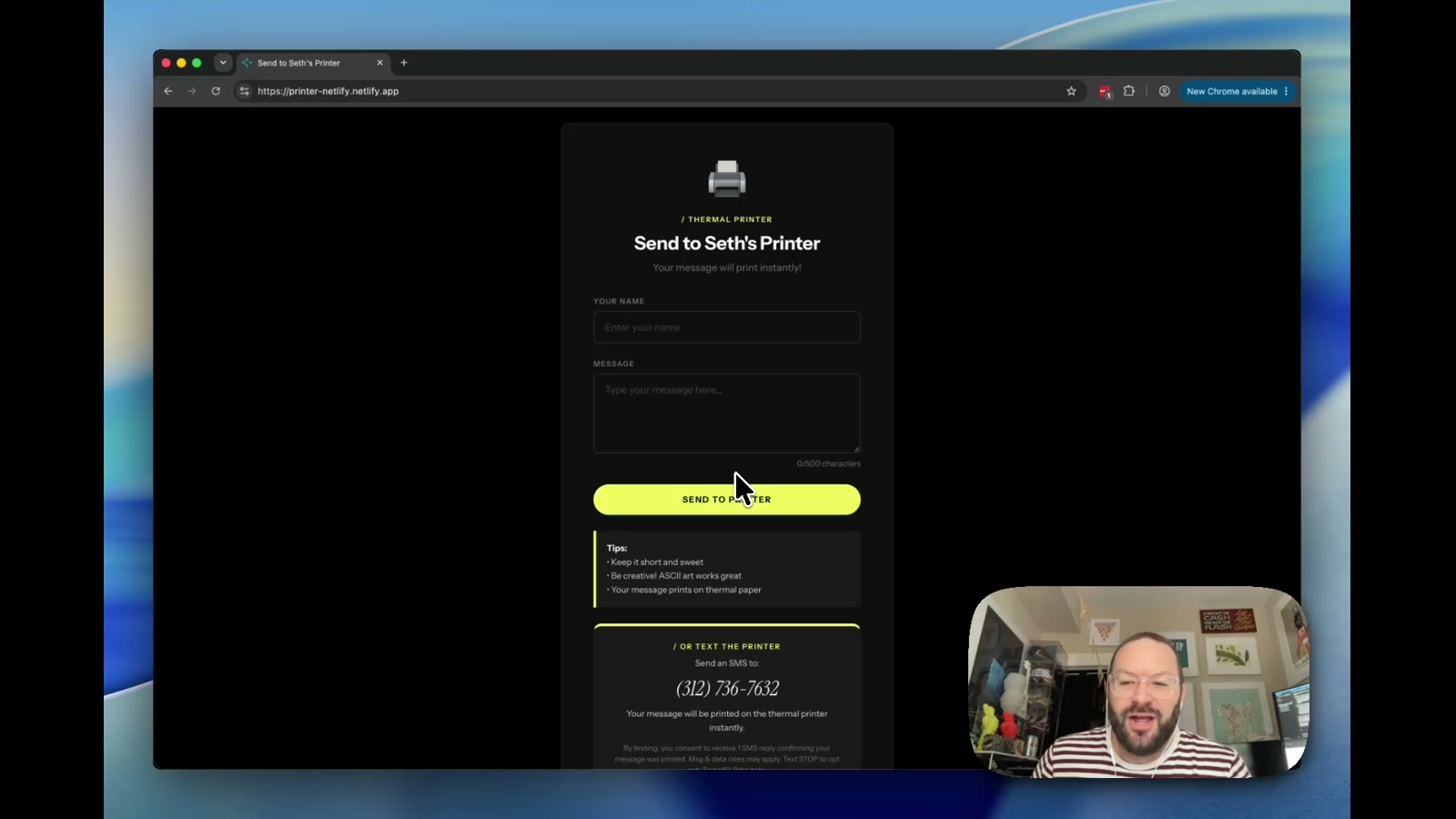Click 'Your message will print instantly!' subtitle
Viewport: 1456px width, 819px height.
click(x=727, y=268)
